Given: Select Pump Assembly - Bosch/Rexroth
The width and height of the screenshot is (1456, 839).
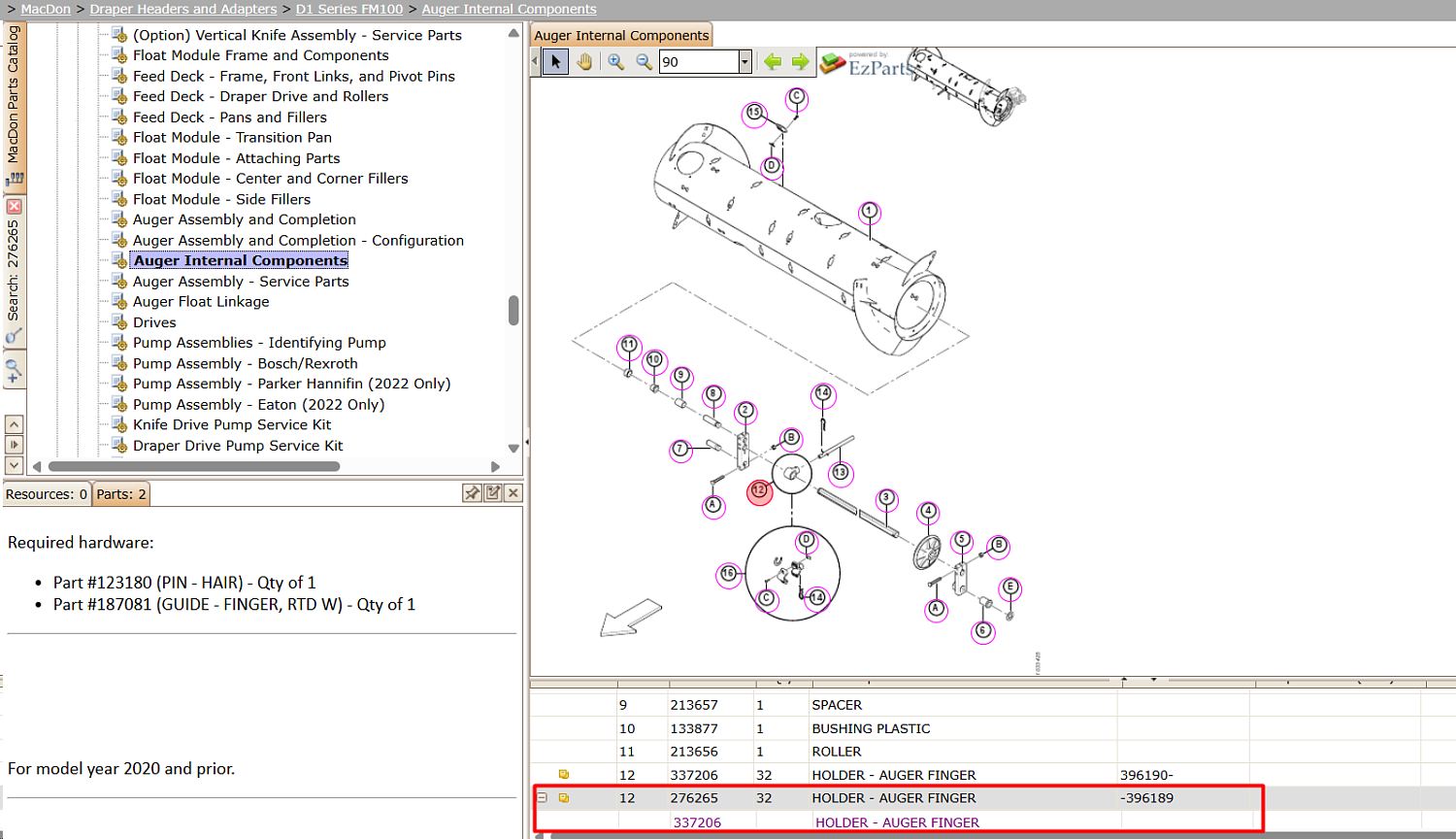Looking at the screenshot, I should (x=246, y=363).
